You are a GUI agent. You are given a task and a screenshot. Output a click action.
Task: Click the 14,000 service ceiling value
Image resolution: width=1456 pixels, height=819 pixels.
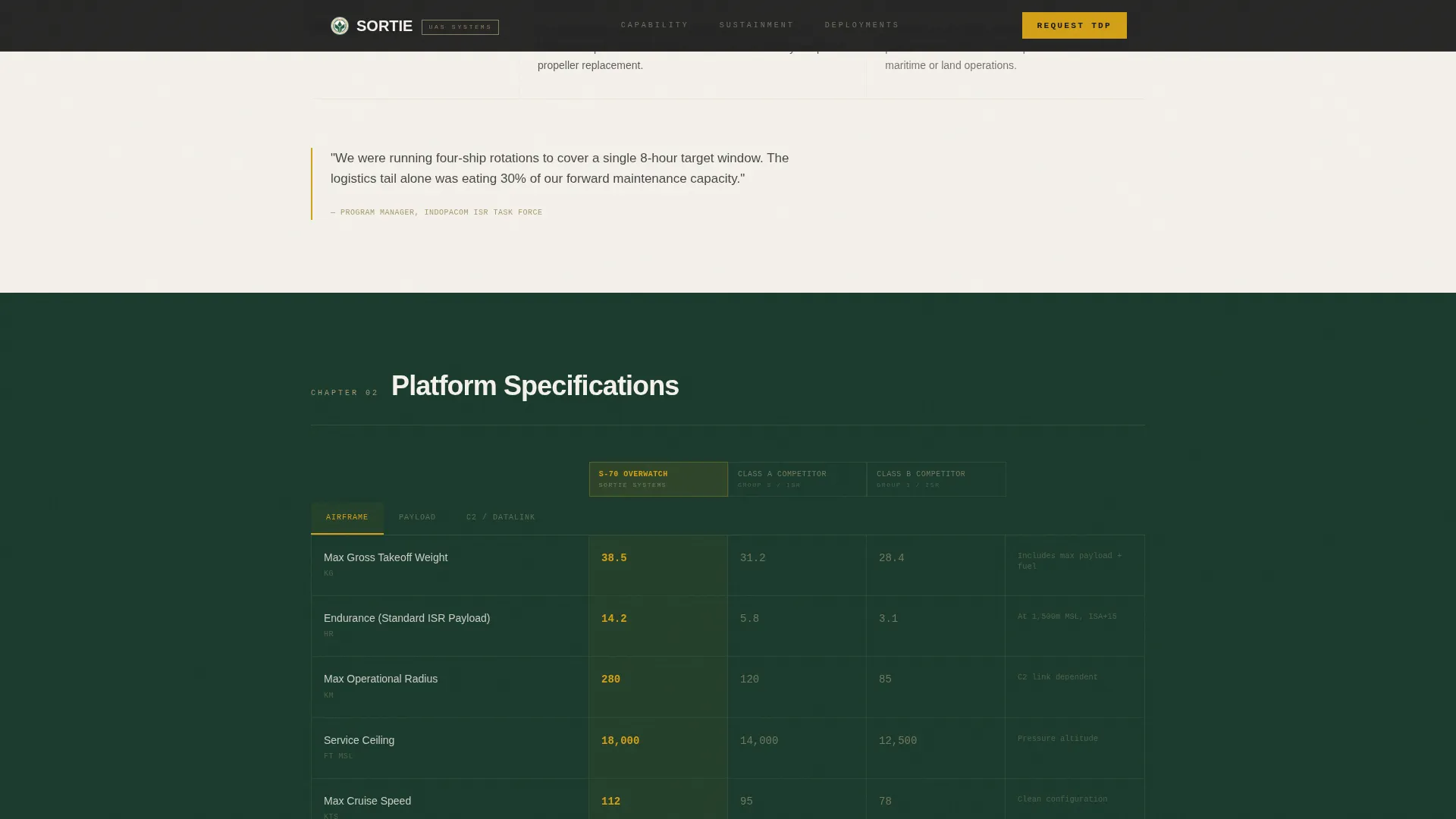click(x=759, y=741)
